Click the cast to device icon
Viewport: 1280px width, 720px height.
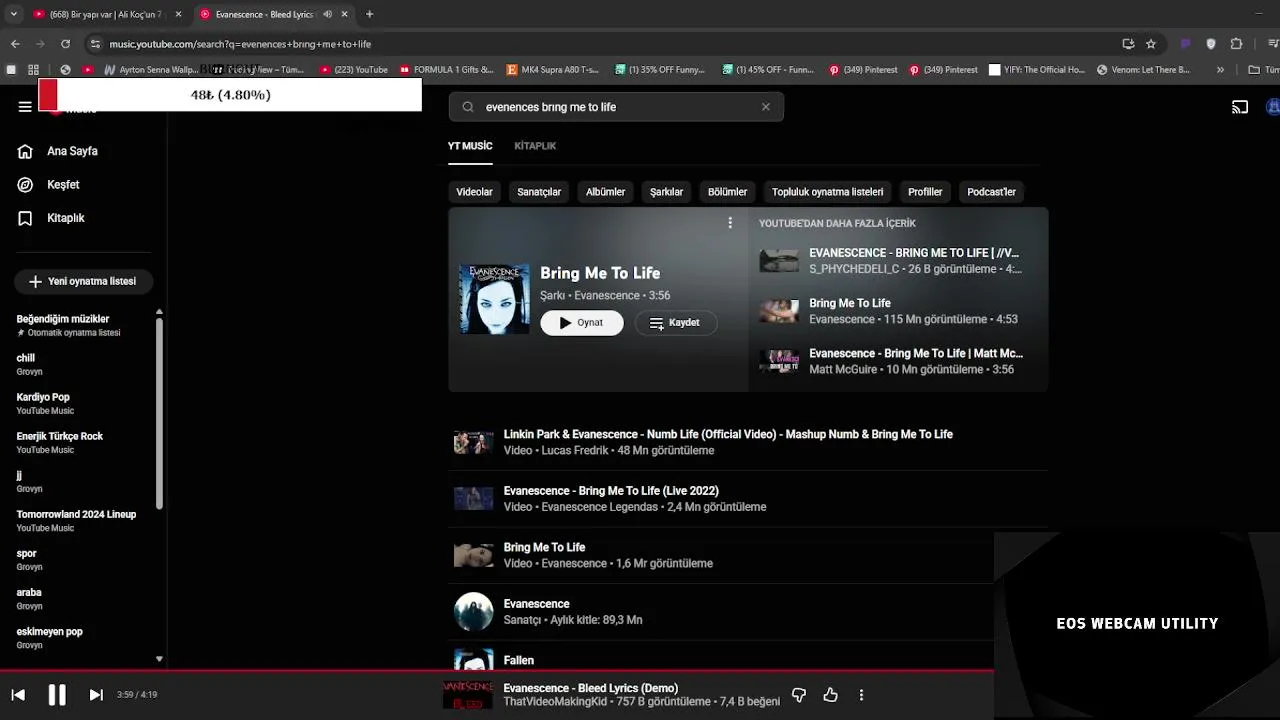click(x=1240, y=107)
